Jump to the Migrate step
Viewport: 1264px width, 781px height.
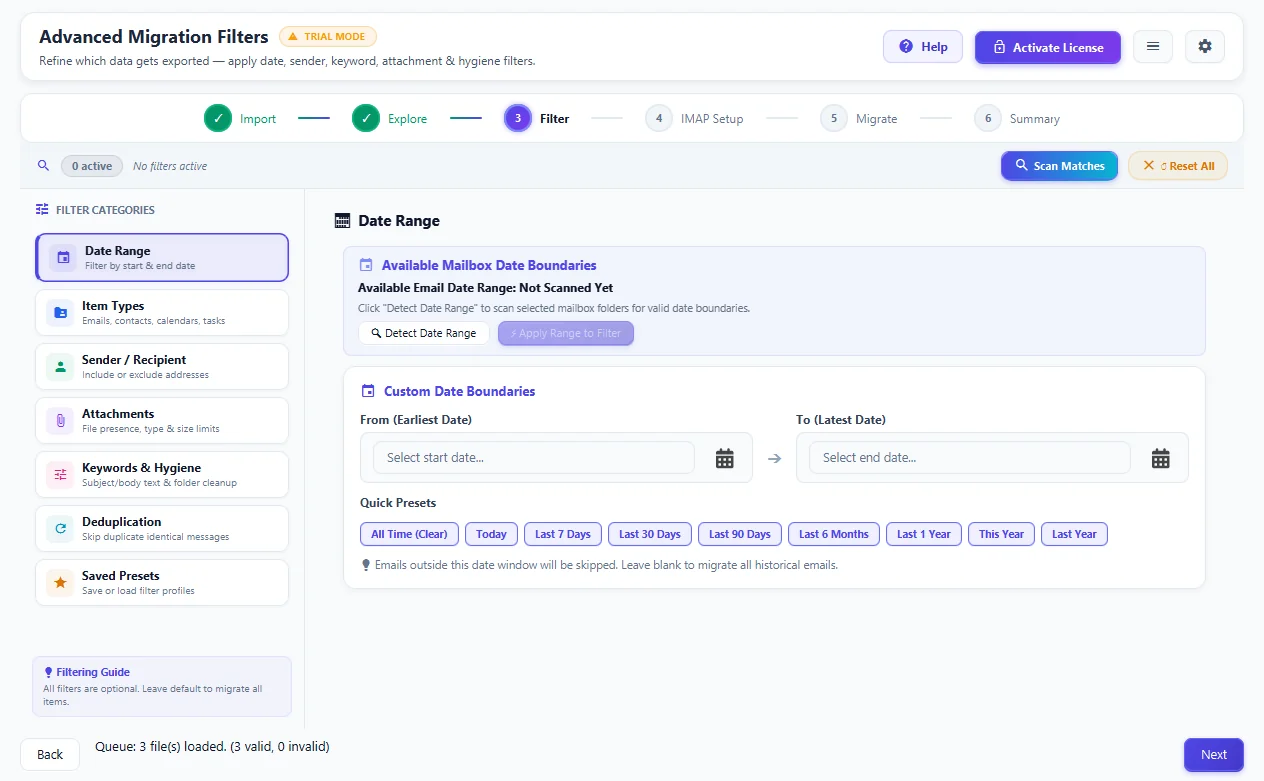859,118
